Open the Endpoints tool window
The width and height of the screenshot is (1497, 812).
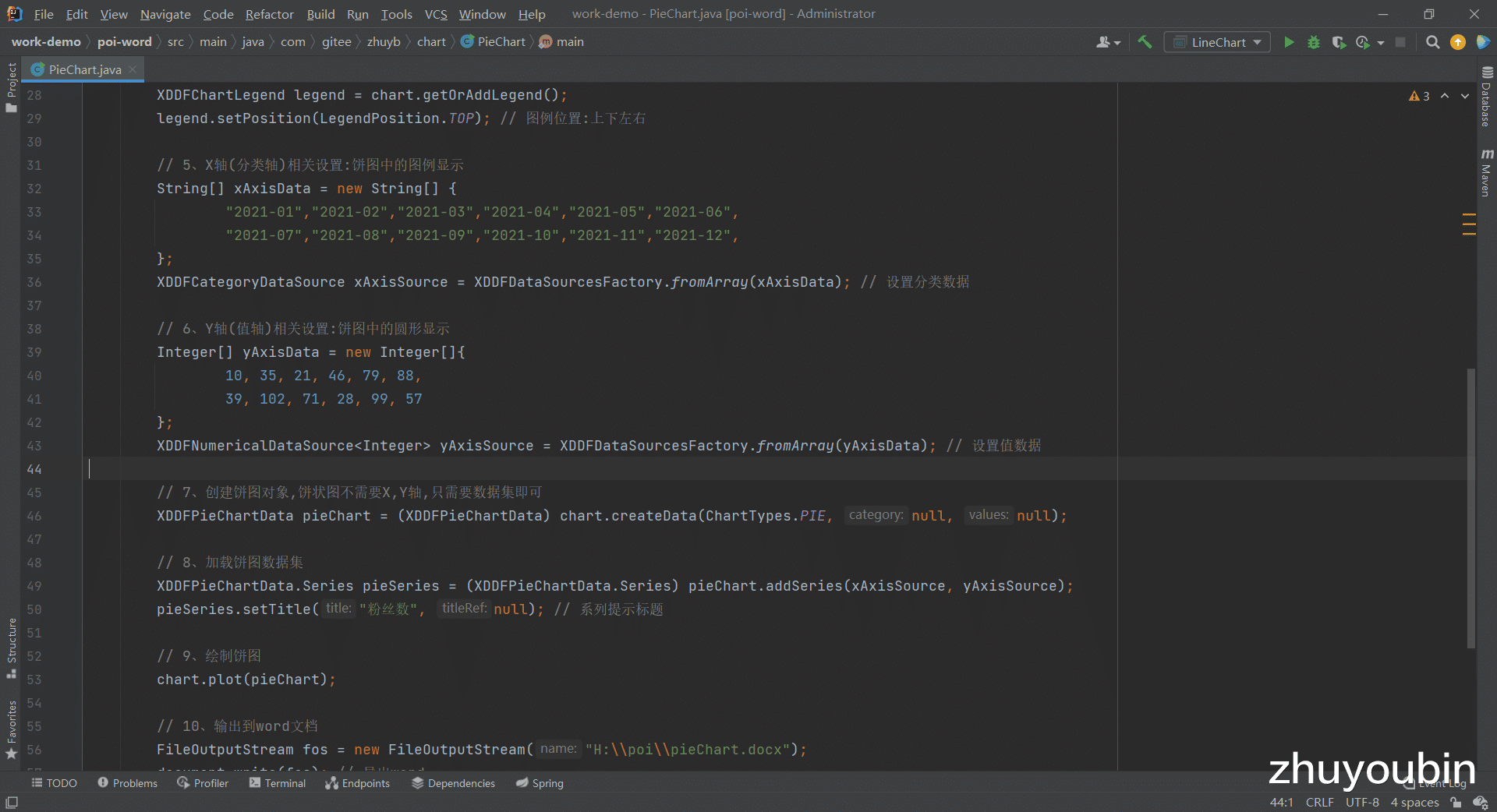click(x=358, y=783)
